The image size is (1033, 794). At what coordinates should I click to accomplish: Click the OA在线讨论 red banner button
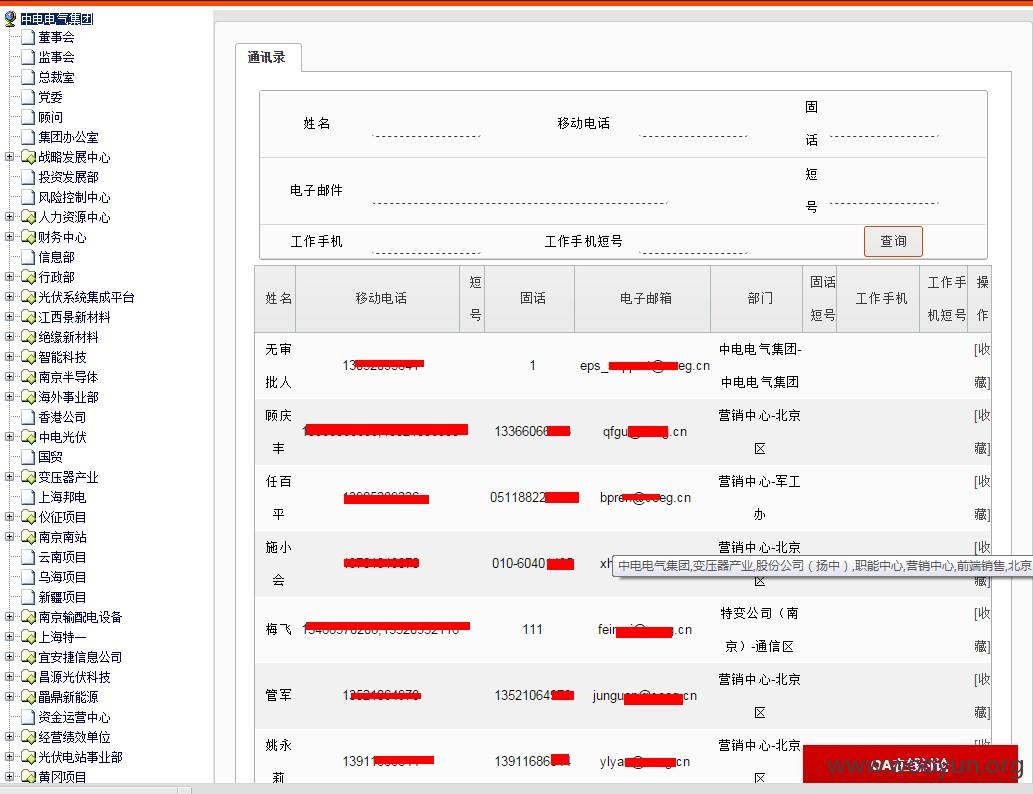(910, 764)
